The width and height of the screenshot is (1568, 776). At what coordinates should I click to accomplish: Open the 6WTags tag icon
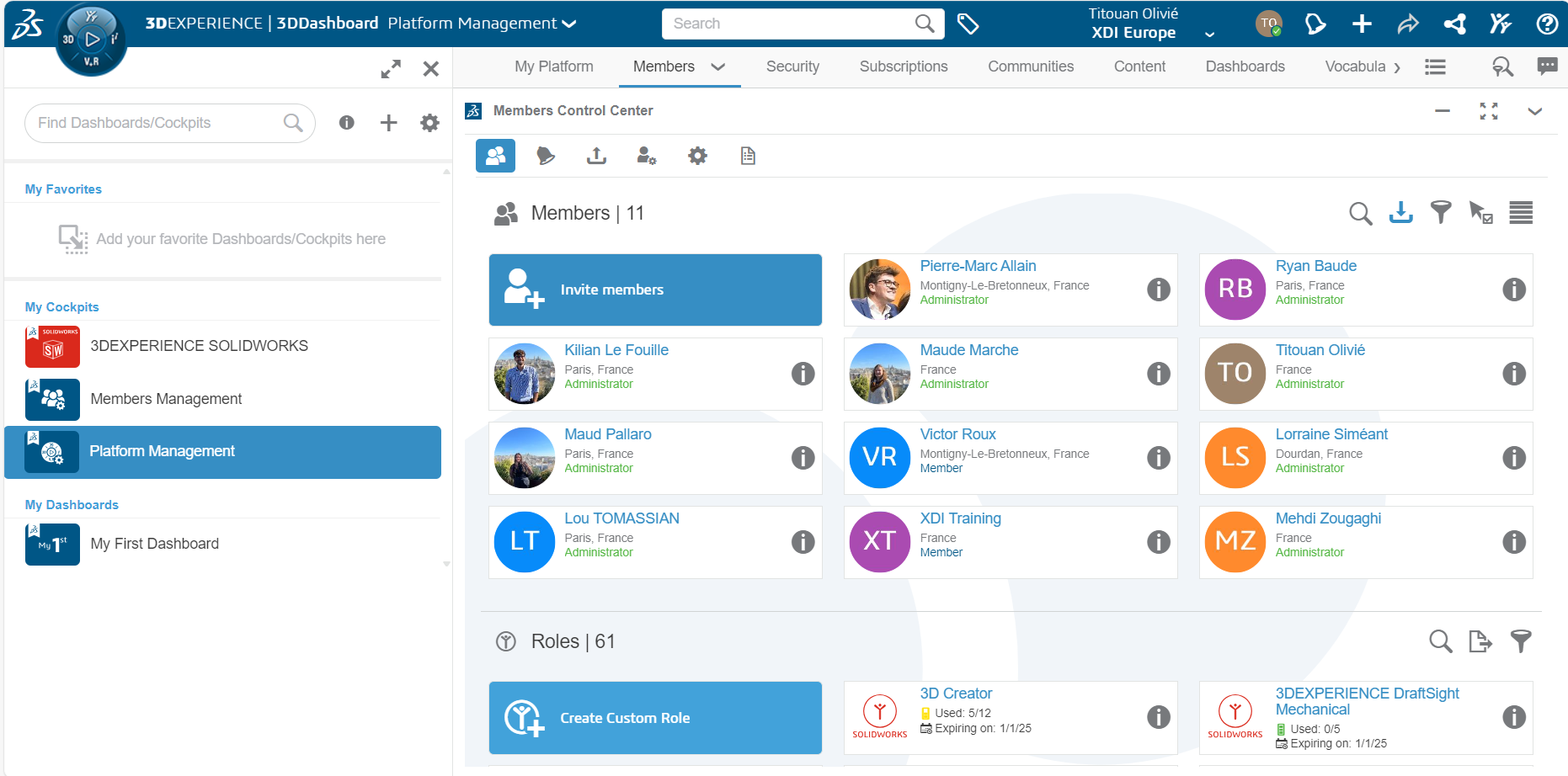[x=968, y=24]
